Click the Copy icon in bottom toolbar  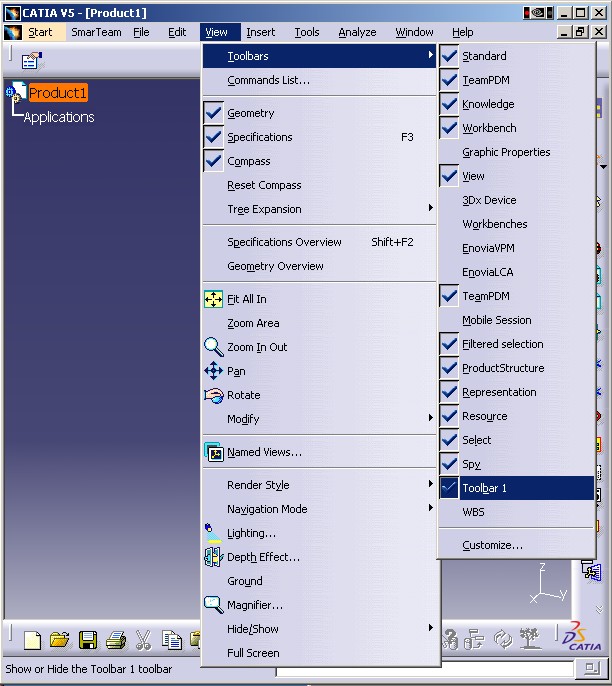coord(171,640)
